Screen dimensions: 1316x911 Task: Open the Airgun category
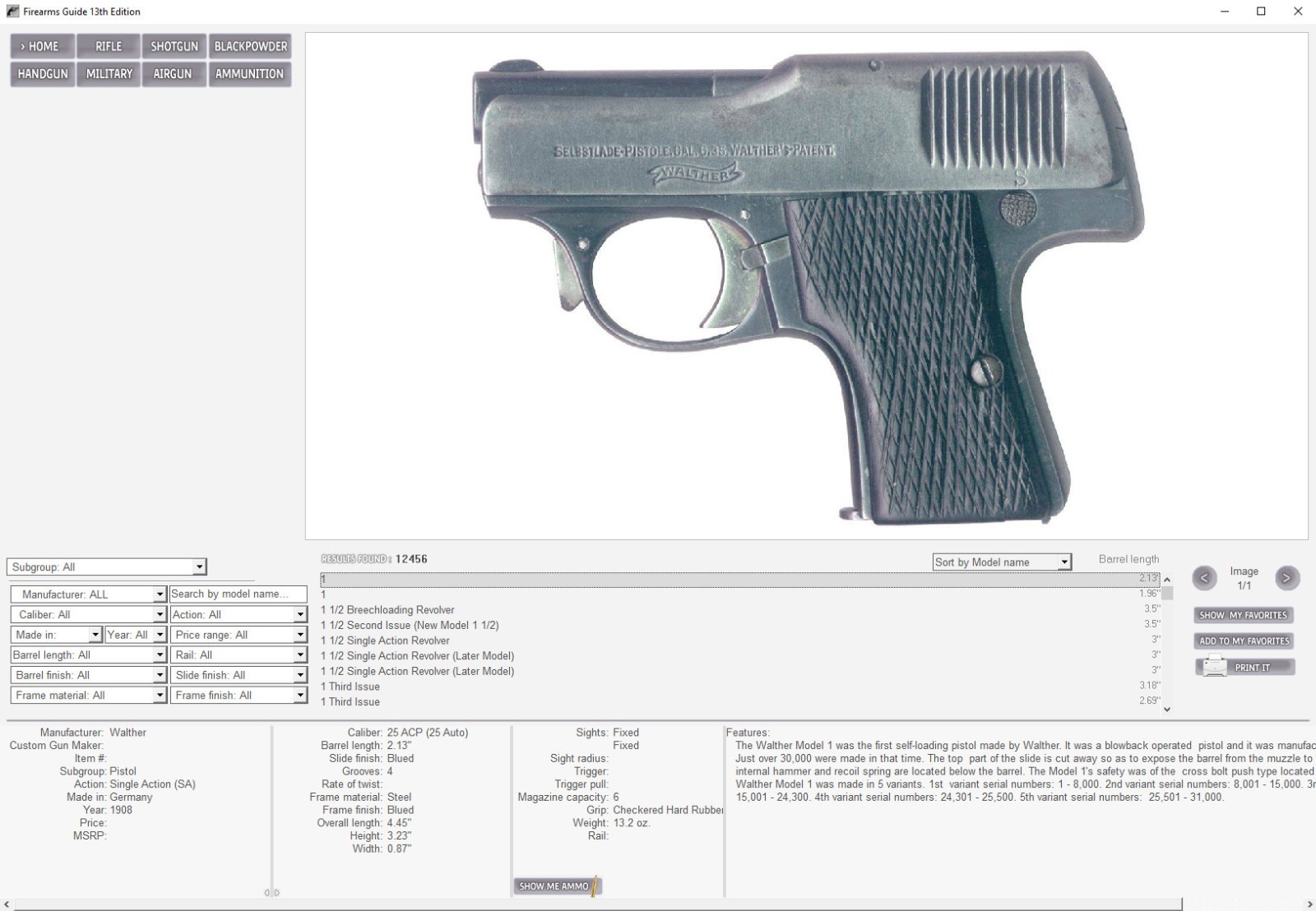(174, 74)
